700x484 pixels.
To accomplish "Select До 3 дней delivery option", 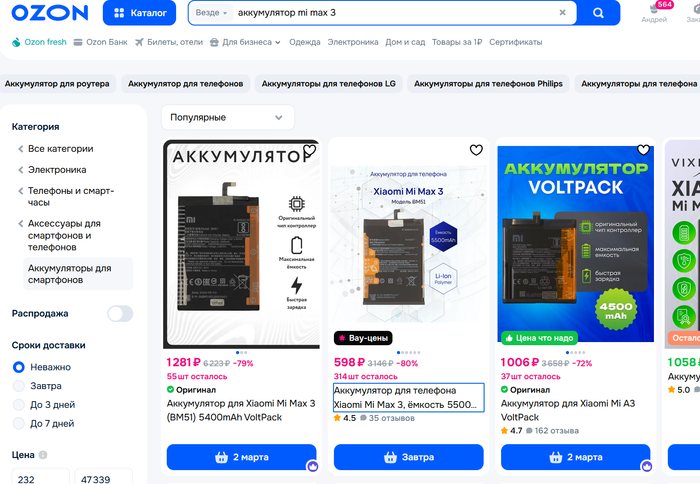I will coord(19,405).
